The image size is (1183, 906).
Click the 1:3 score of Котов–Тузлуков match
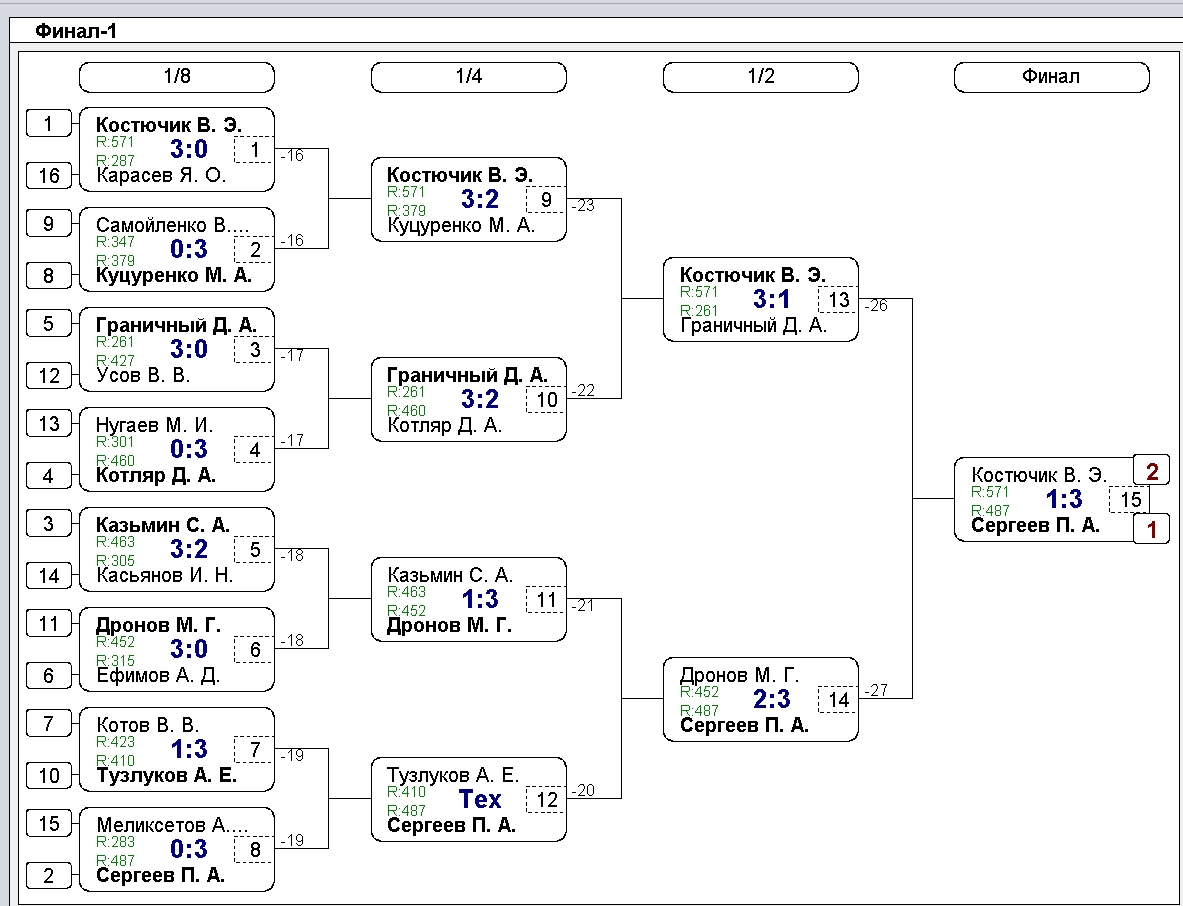point(189,749)
